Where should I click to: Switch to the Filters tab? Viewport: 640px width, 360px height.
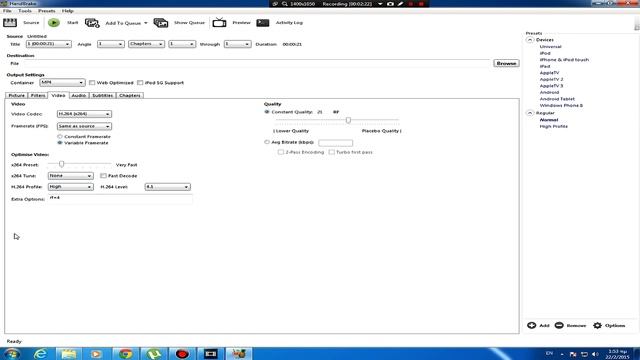38,96
